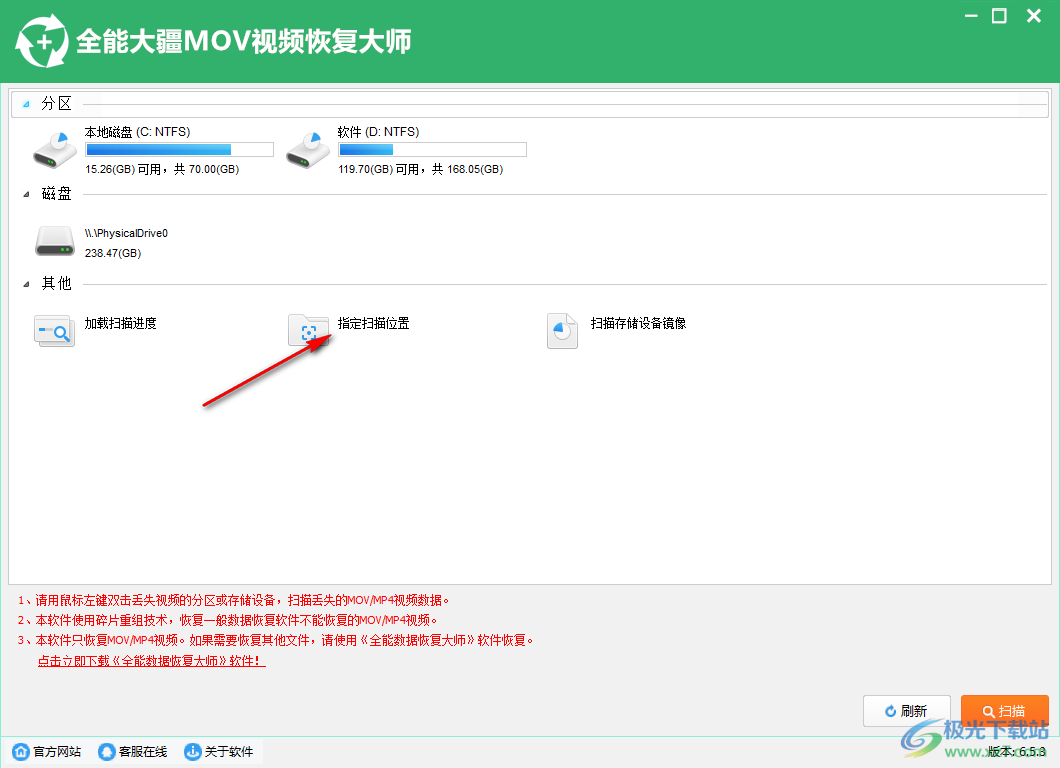Select the 扫描存储设备镜像 label
The image size is (1060, 768).
(x=638, y=323)
